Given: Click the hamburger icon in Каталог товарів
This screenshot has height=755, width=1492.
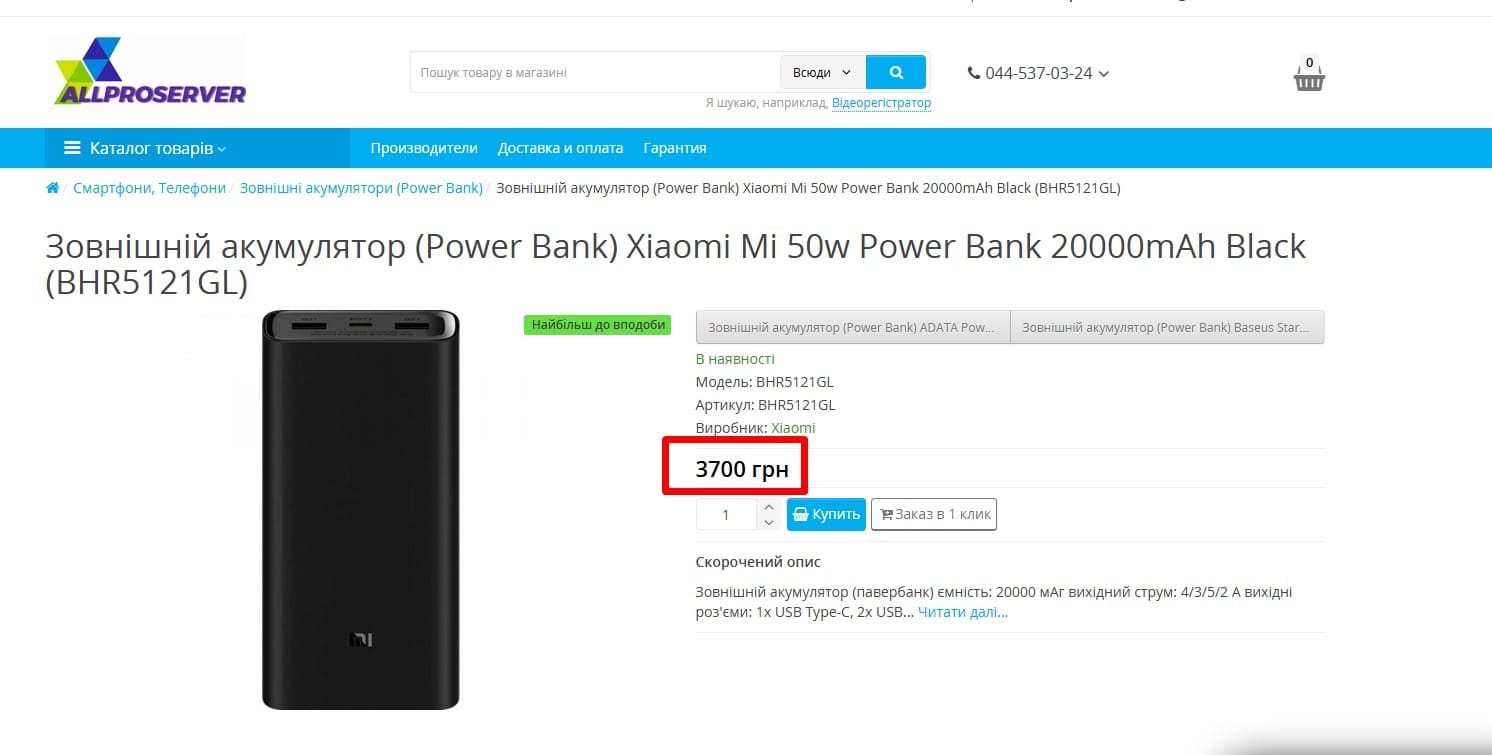Looking at the screenshot, I should [x=72, y=148].
